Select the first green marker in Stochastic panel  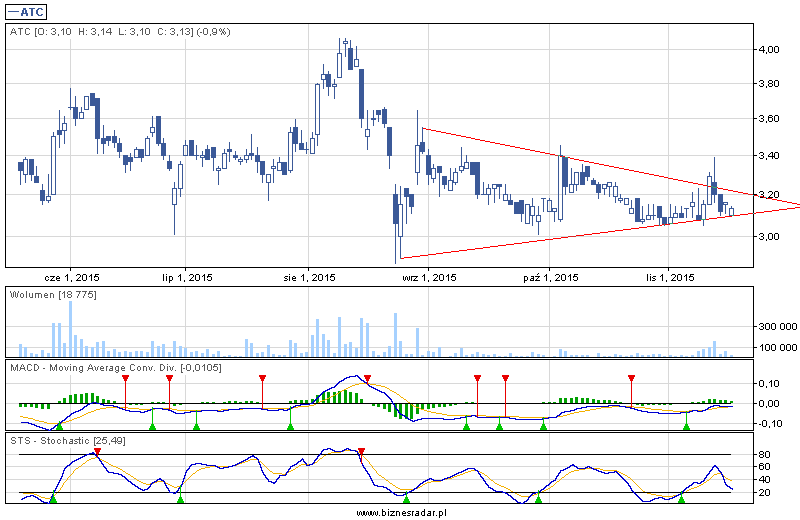[53, 497]
